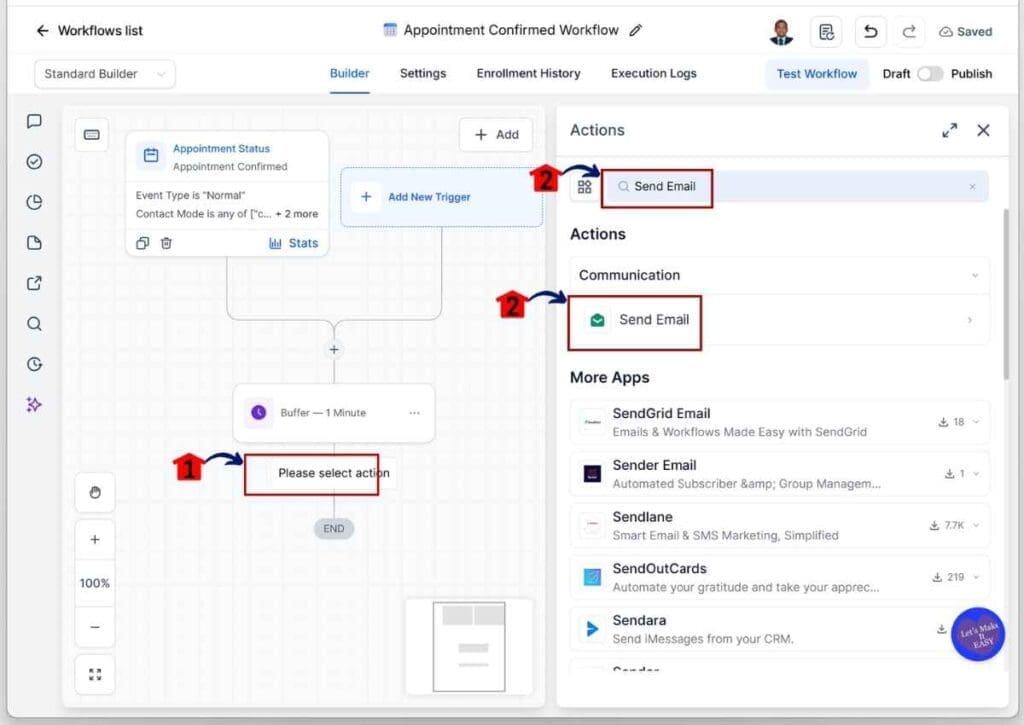The width and height of the screenshot is (1024, 725).
Task: Open Execution Logs tab
Action: (x=654, y=73)
